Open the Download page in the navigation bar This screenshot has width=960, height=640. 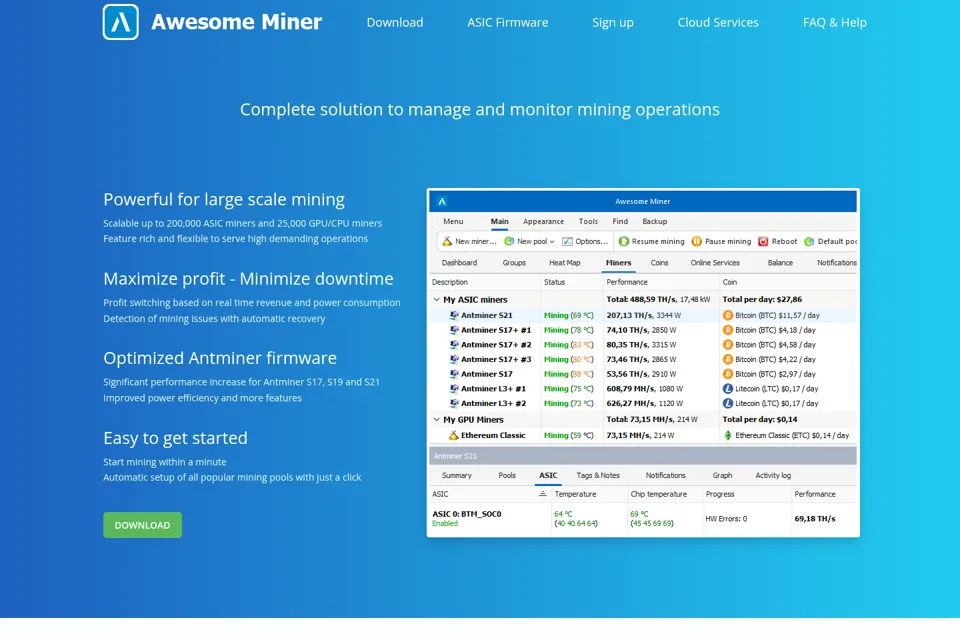(395, 23)
